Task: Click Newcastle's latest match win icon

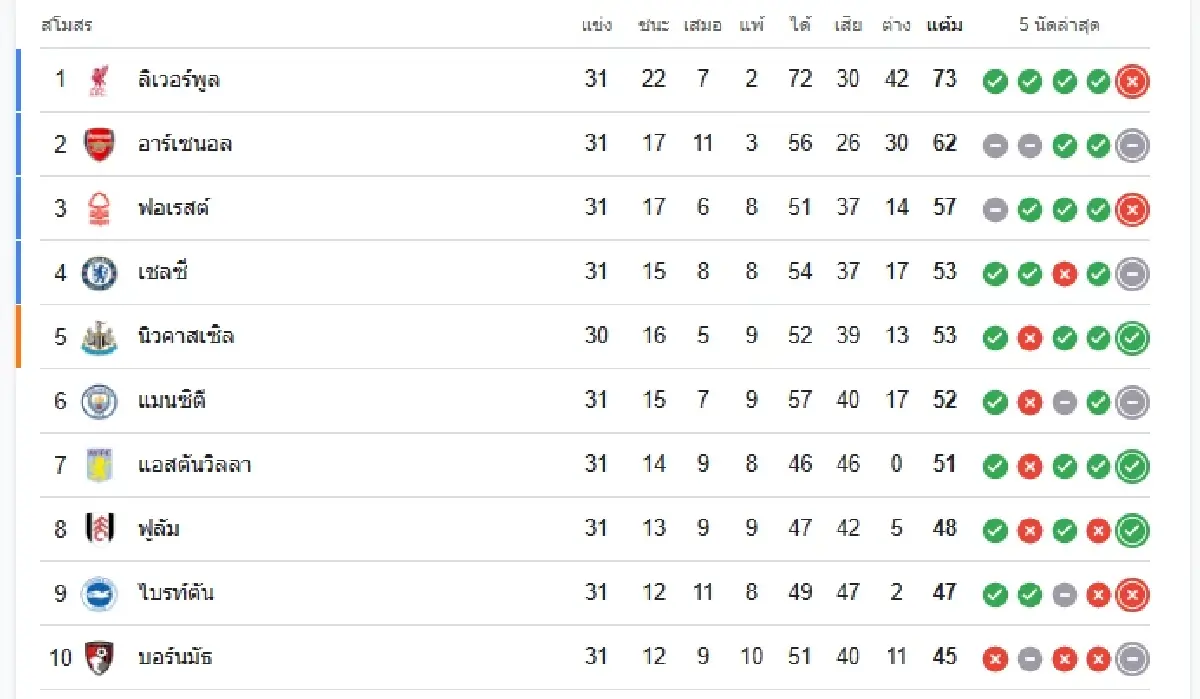Action: (1132, 338)
